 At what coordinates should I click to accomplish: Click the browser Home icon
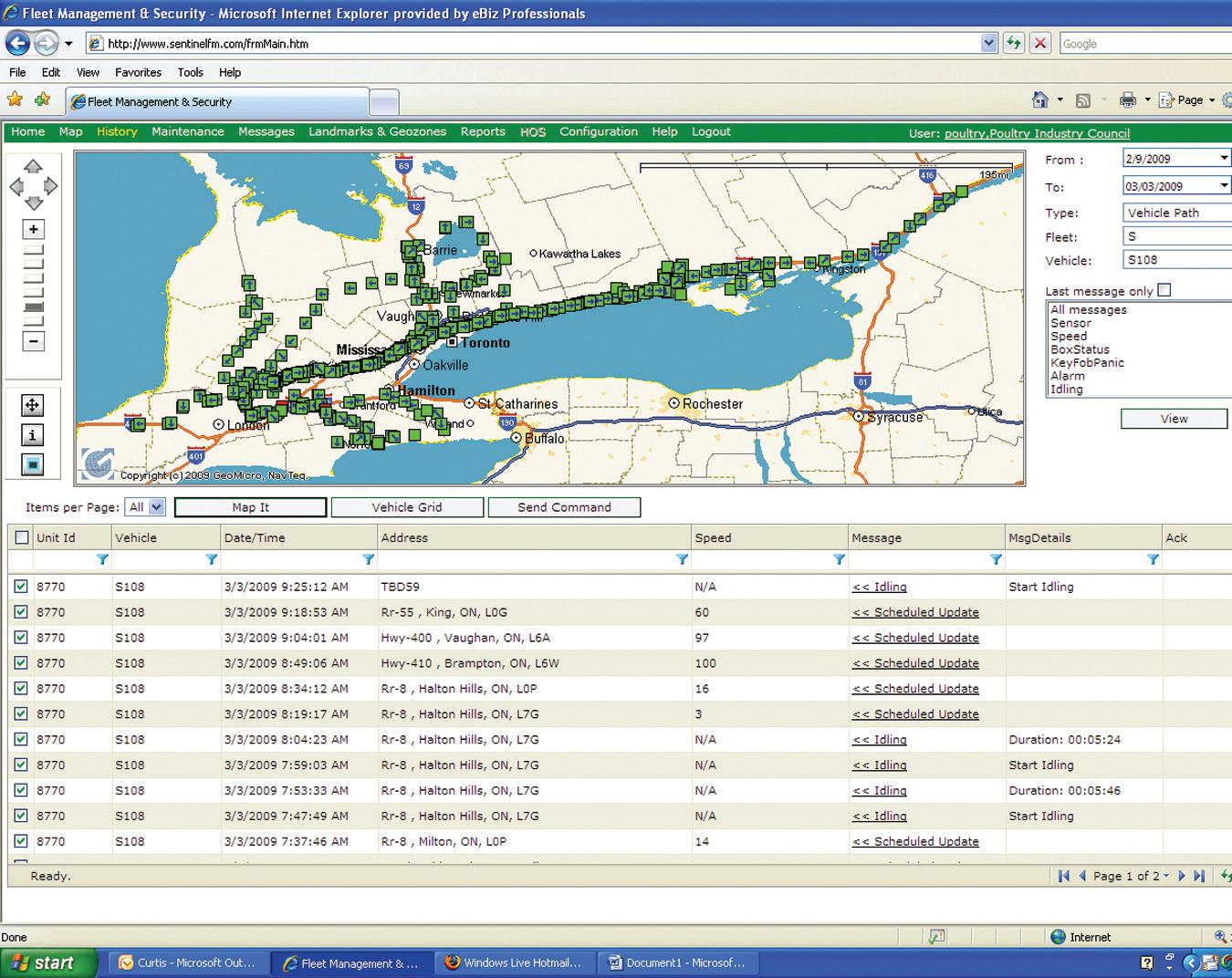tap(1040, 99)
